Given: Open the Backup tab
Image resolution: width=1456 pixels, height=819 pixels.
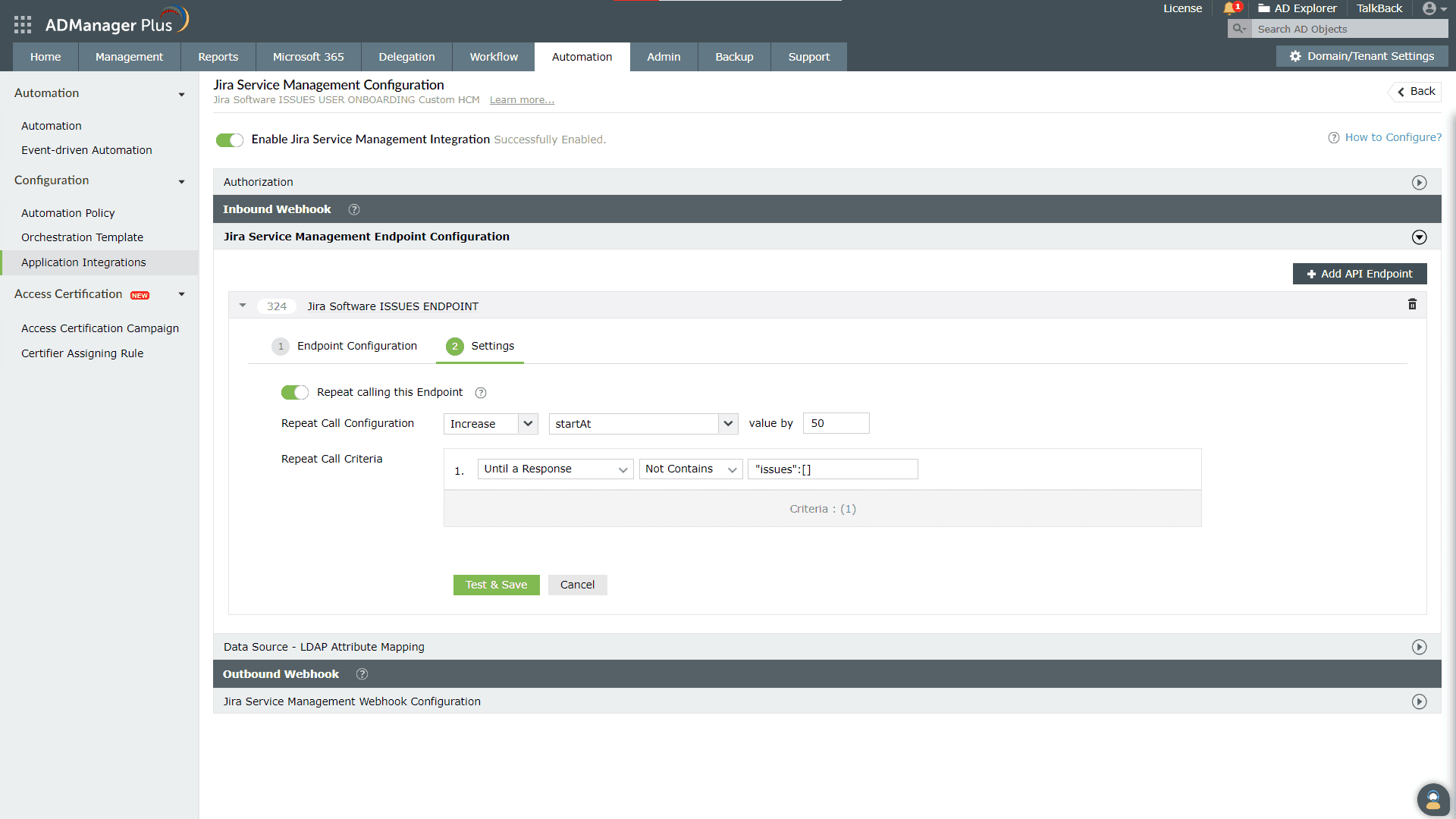Looking at the screenshot, I should pyautogui.click(x=734, y=57).
